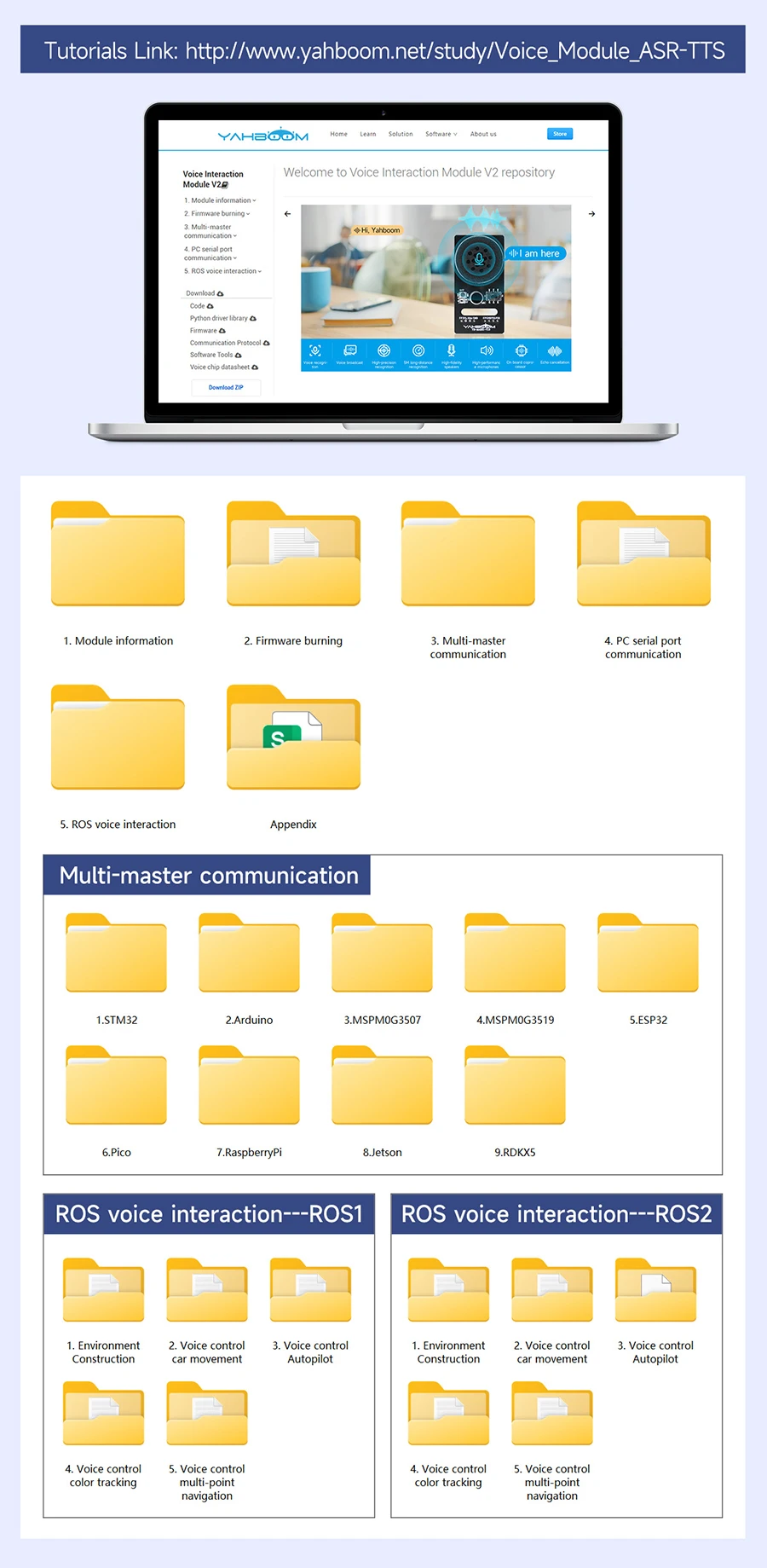
Task: Click the Voice Interaction Module V2 heading
Action: tap(212, 179)
